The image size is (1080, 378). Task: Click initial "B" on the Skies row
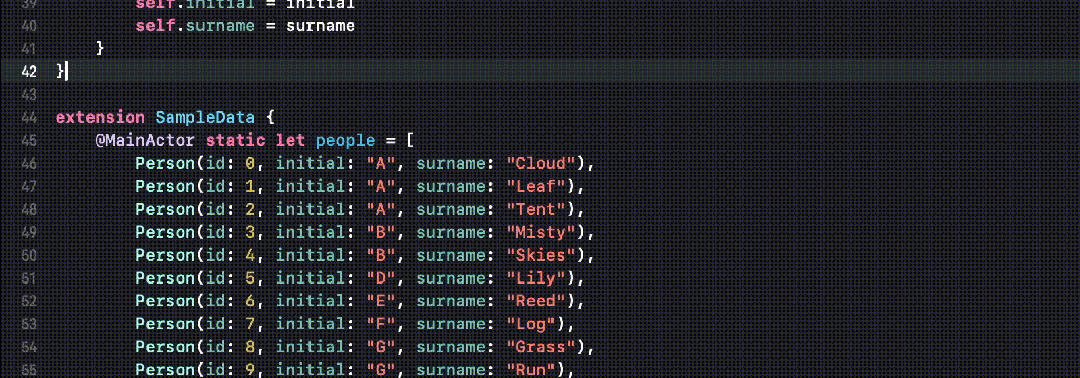pyautogui.click(x=380, y=255)
